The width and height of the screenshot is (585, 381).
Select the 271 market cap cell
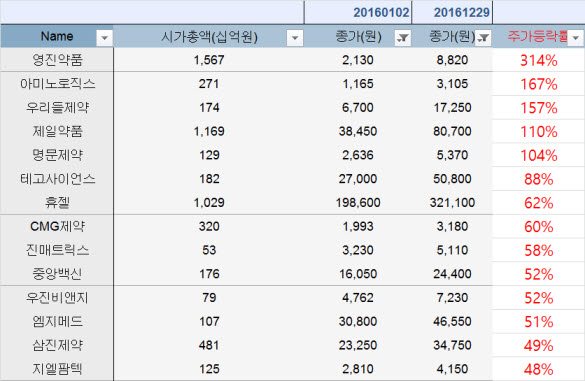[209, 84]
